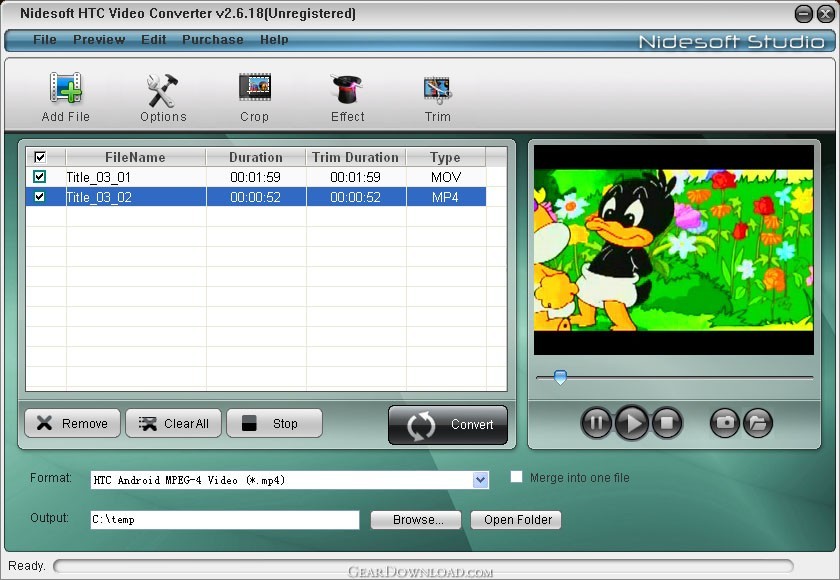The image size is (840, 580).
Task: Click the Add File toolbar icon
Action: (65, 90)
